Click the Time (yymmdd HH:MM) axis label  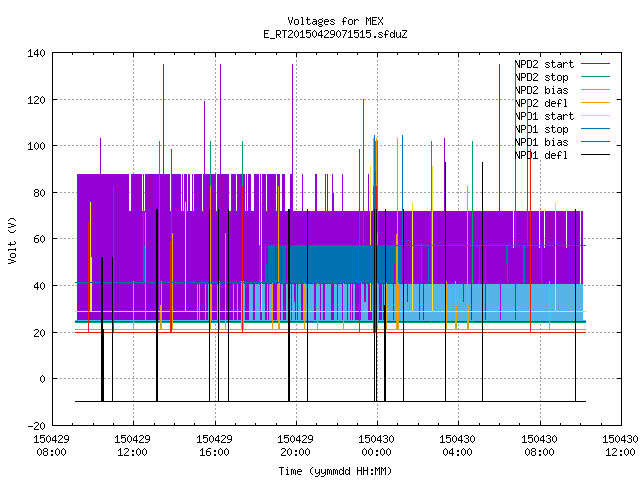(x=335, y=471)
